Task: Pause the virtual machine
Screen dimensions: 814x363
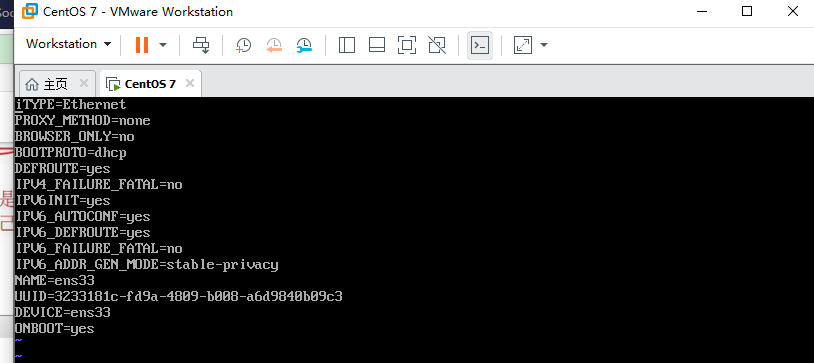Action: (x=142, y=45)
